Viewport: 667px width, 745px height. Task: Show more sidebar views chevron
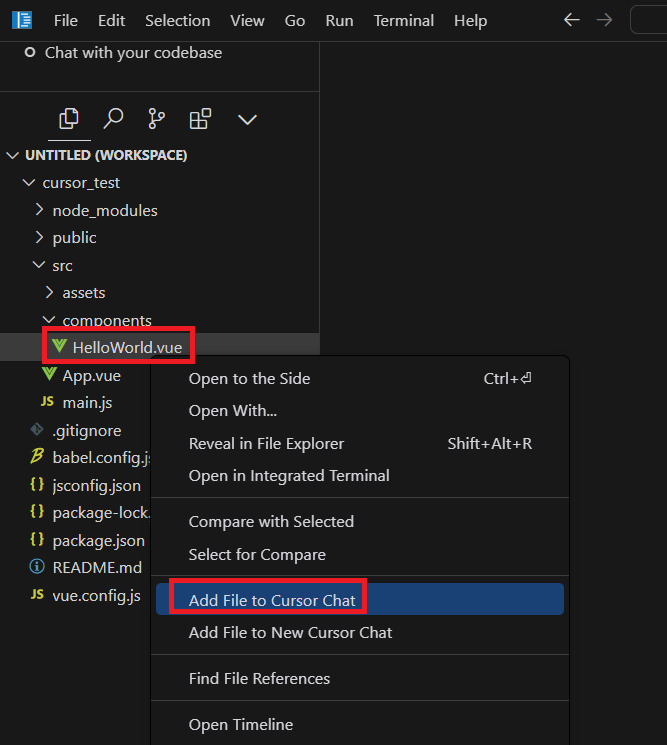(247, 120)
